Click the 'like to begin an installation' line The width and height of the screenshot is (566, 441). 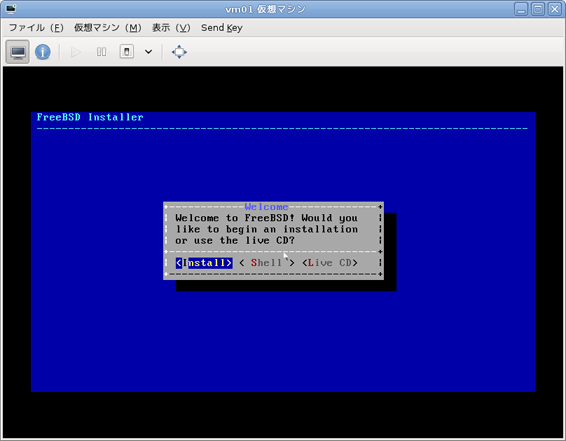coord(267,229)
